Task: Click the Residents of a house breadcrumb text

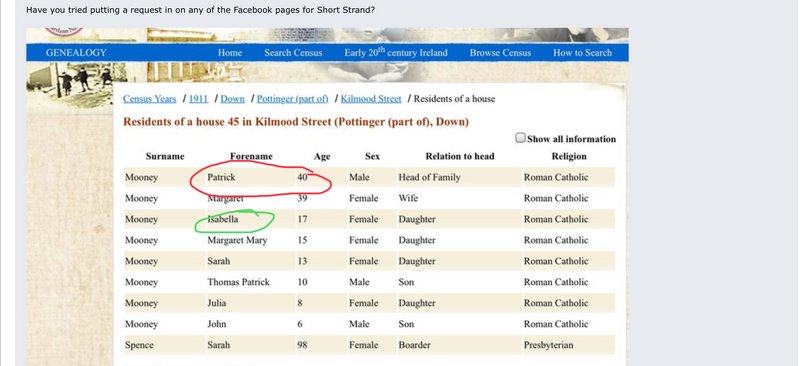Action: (454, 99)
